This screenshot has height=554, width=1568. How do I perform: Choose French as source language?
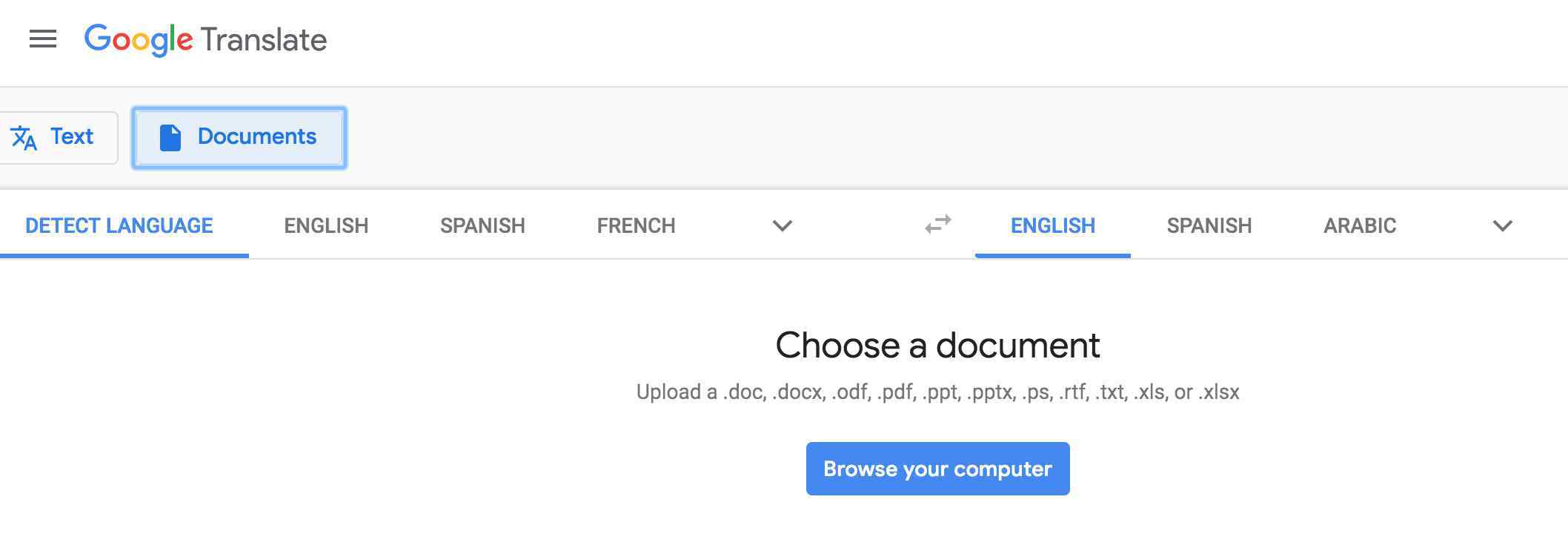click(x=636, y=225)
